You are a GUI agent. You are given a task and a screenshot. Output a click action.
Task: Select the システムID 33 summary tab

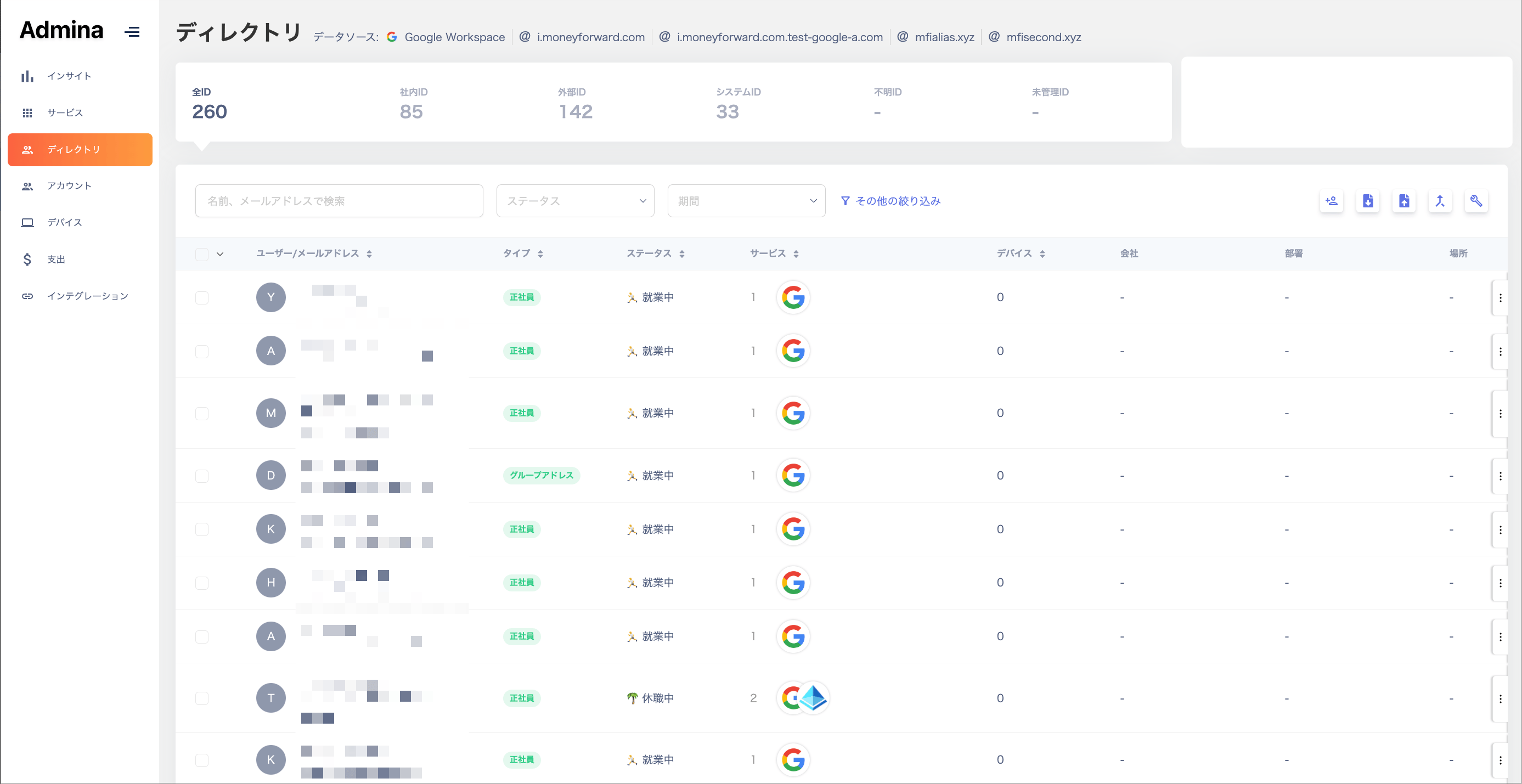pos(738,103)
